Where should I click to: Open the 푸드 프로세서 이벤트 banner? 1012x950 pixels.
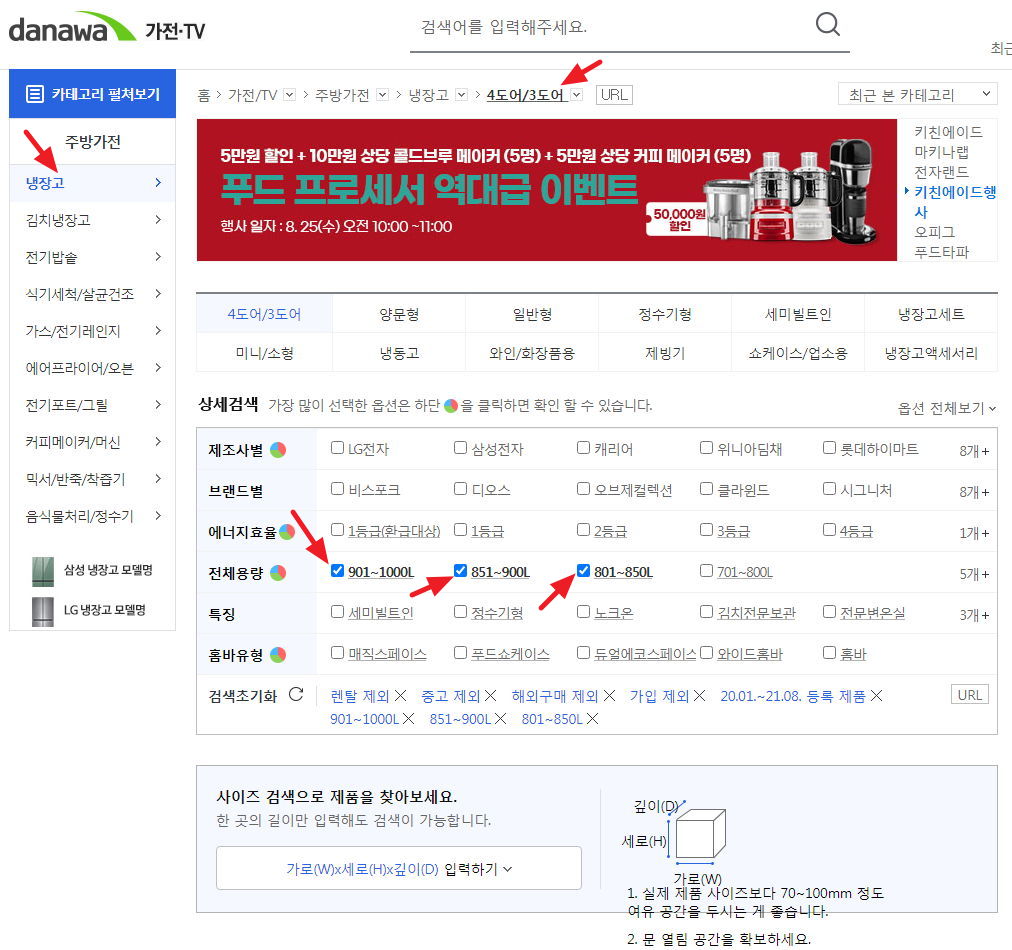547,190
